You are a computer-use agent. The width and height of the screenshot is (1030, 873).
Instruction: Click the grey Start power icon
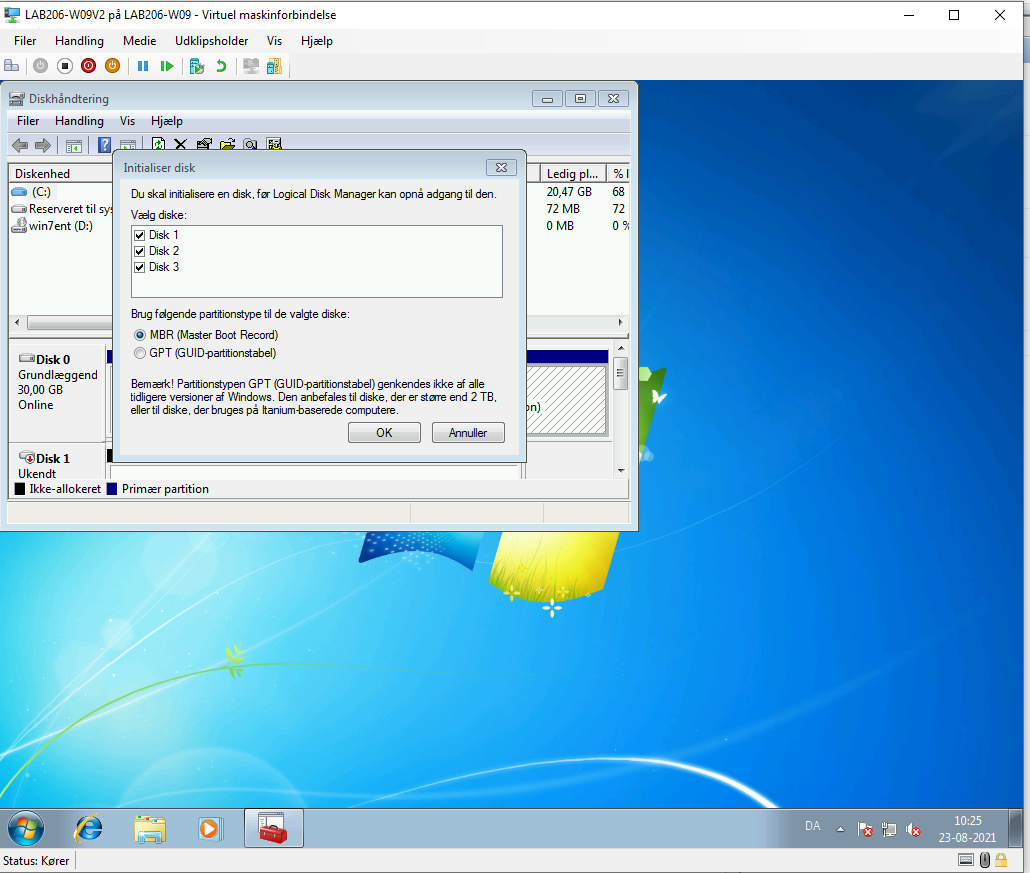(41, 66)
